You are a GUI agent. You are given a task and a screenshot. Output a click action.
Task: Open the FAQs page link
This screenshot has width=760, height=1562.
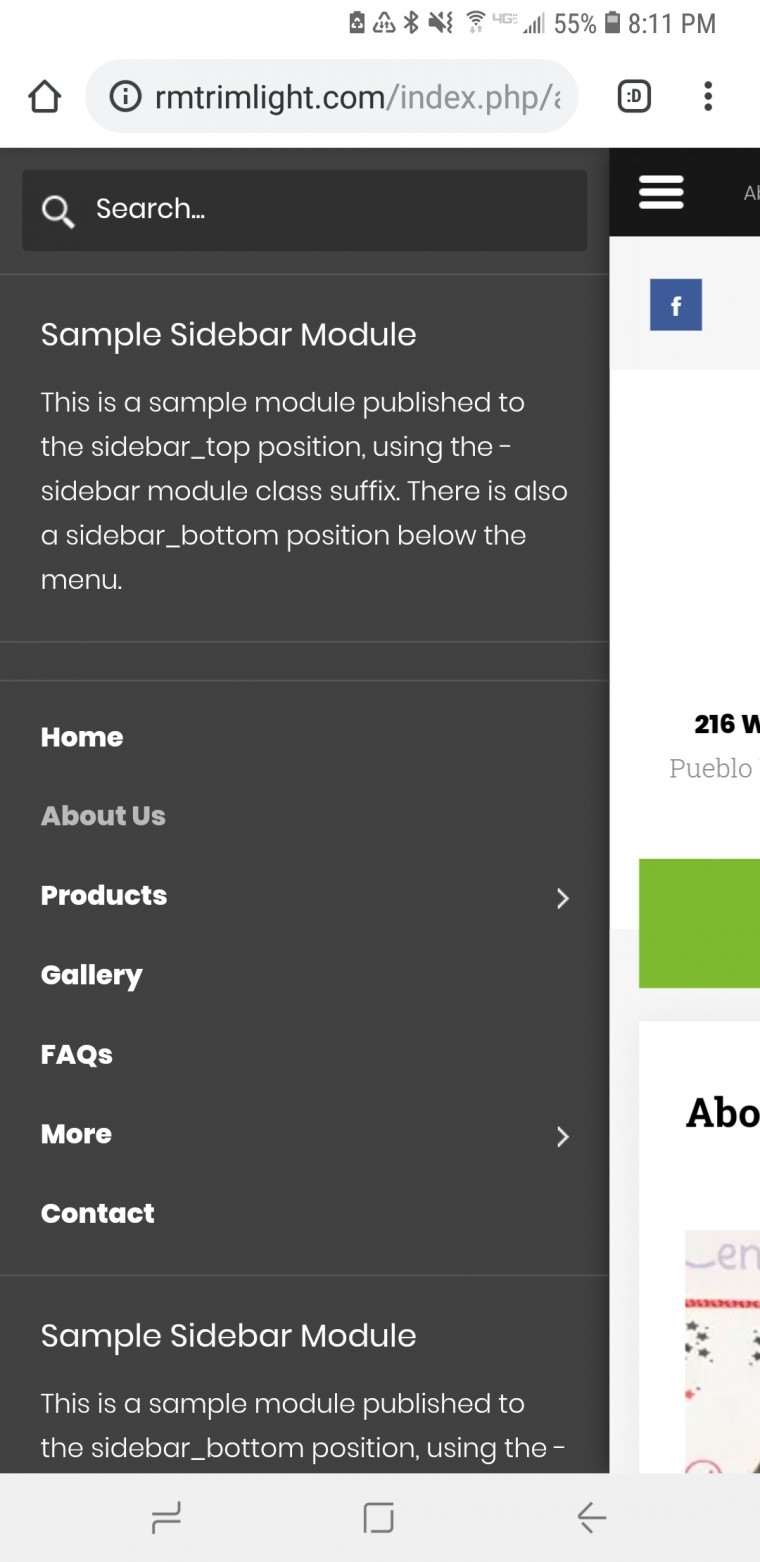77,1054
